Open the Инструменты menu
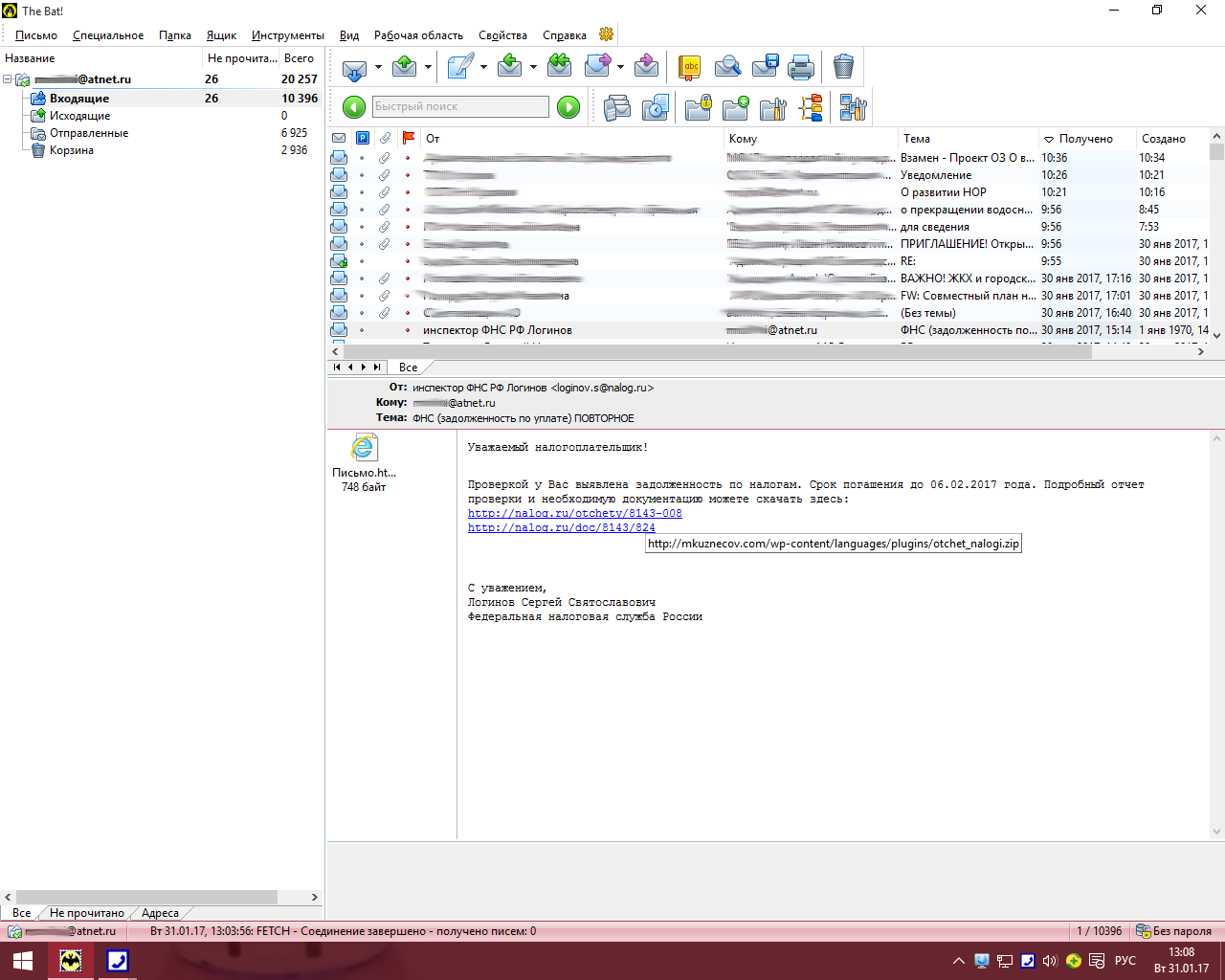Viewport: 1225px width, 980px height. click(x=288, y=35)
